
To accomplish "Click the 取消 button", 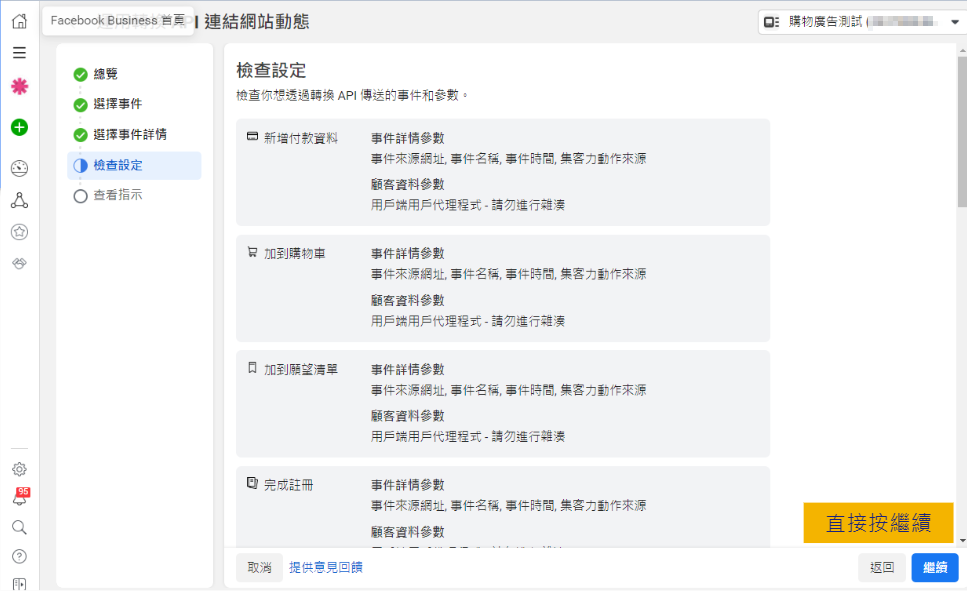I will [259, 567].
